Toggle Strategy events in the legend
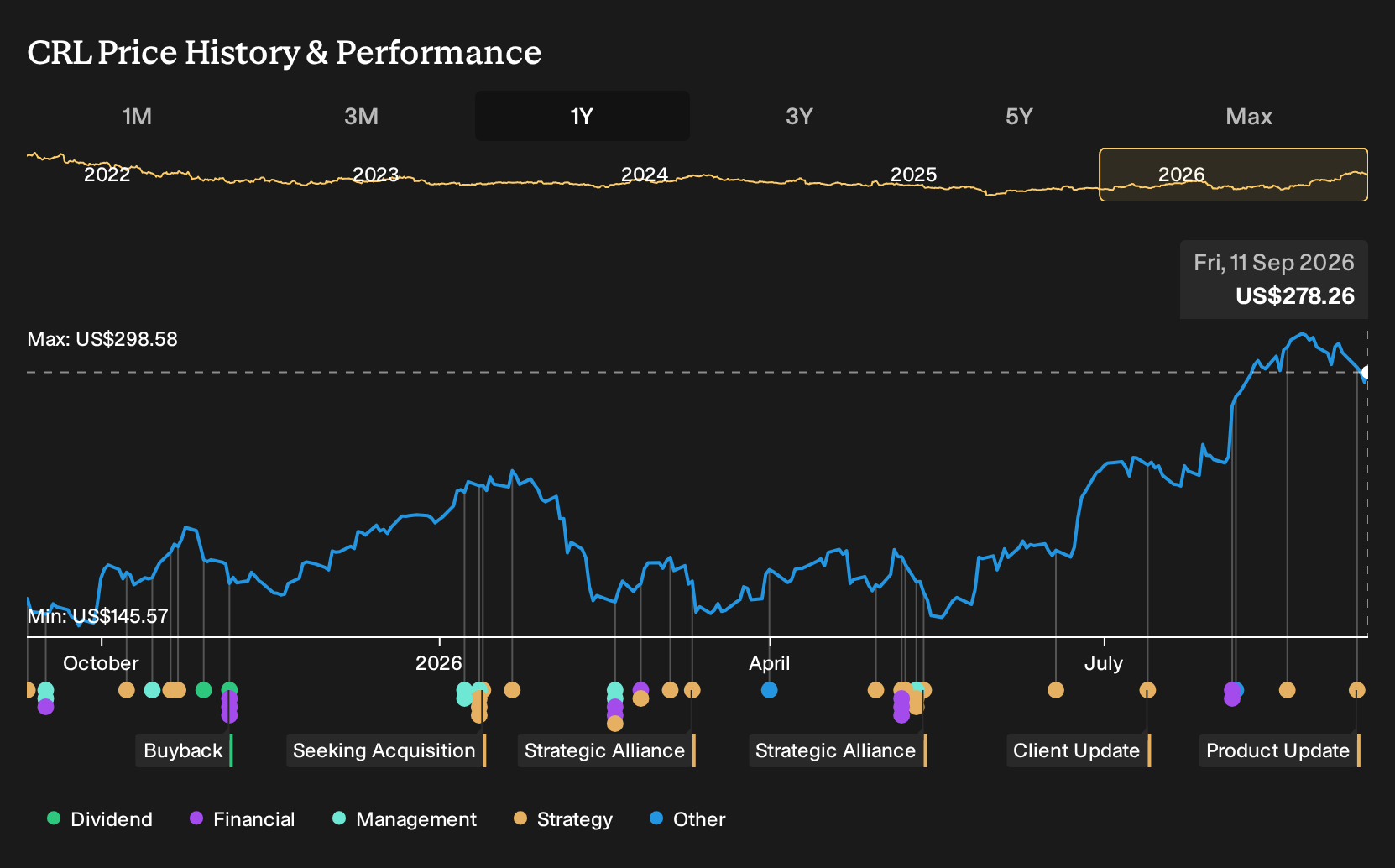The image size is (1395, 868). (563, 818)
